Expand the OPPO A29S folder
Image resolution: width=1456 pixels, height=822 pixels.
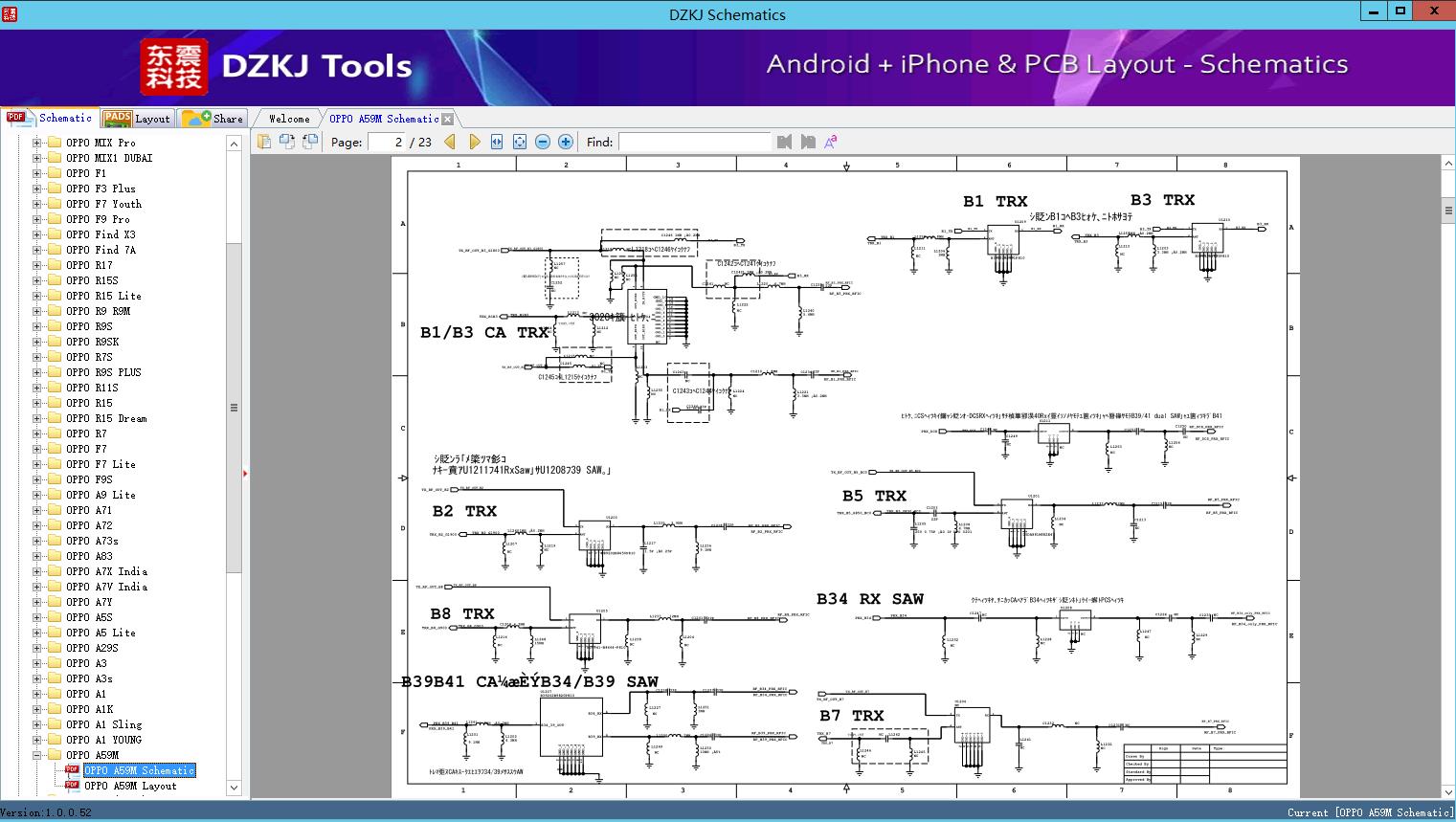pyautogui.click(x=36, y=648)
